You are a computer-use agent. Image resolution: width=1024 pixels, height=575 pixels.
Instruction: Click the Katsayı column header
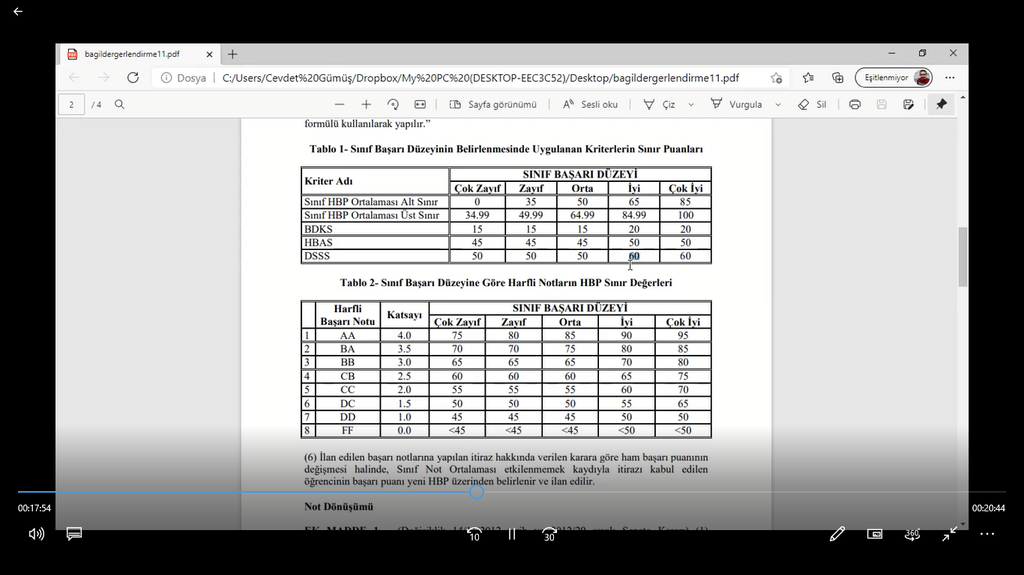point(404,314)
